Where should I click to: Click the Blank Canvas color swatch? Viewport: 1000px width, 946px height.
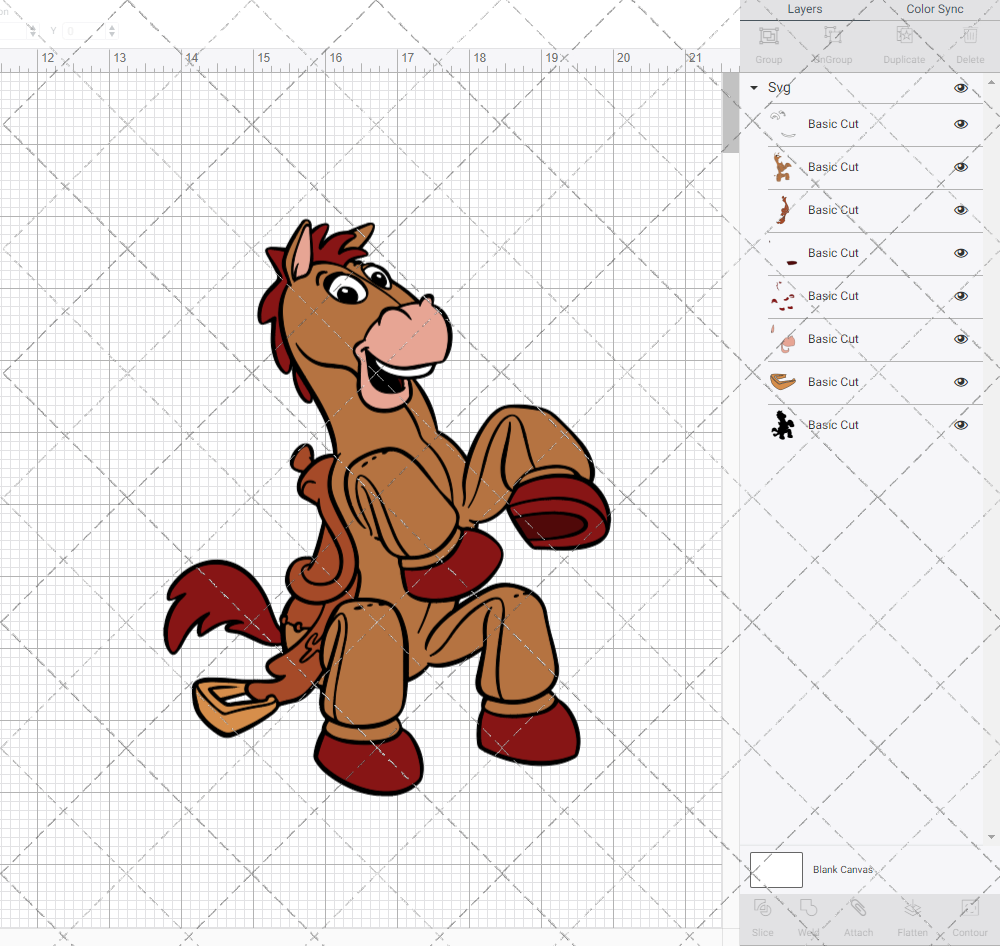(x=776, y=869)
